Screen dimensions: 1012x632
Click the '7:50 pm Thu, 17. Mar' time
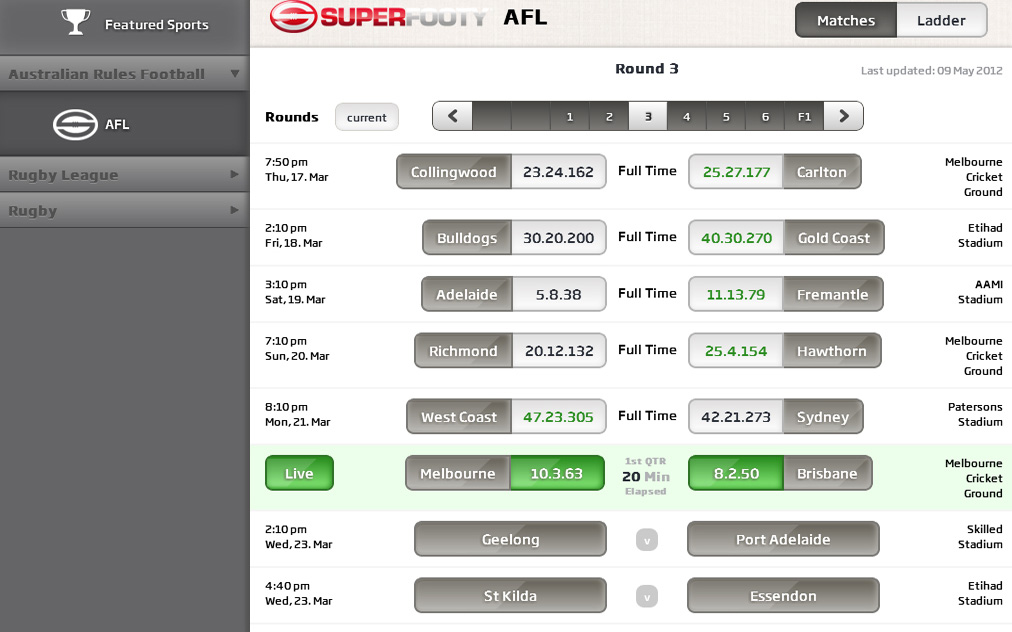(296, 169)
